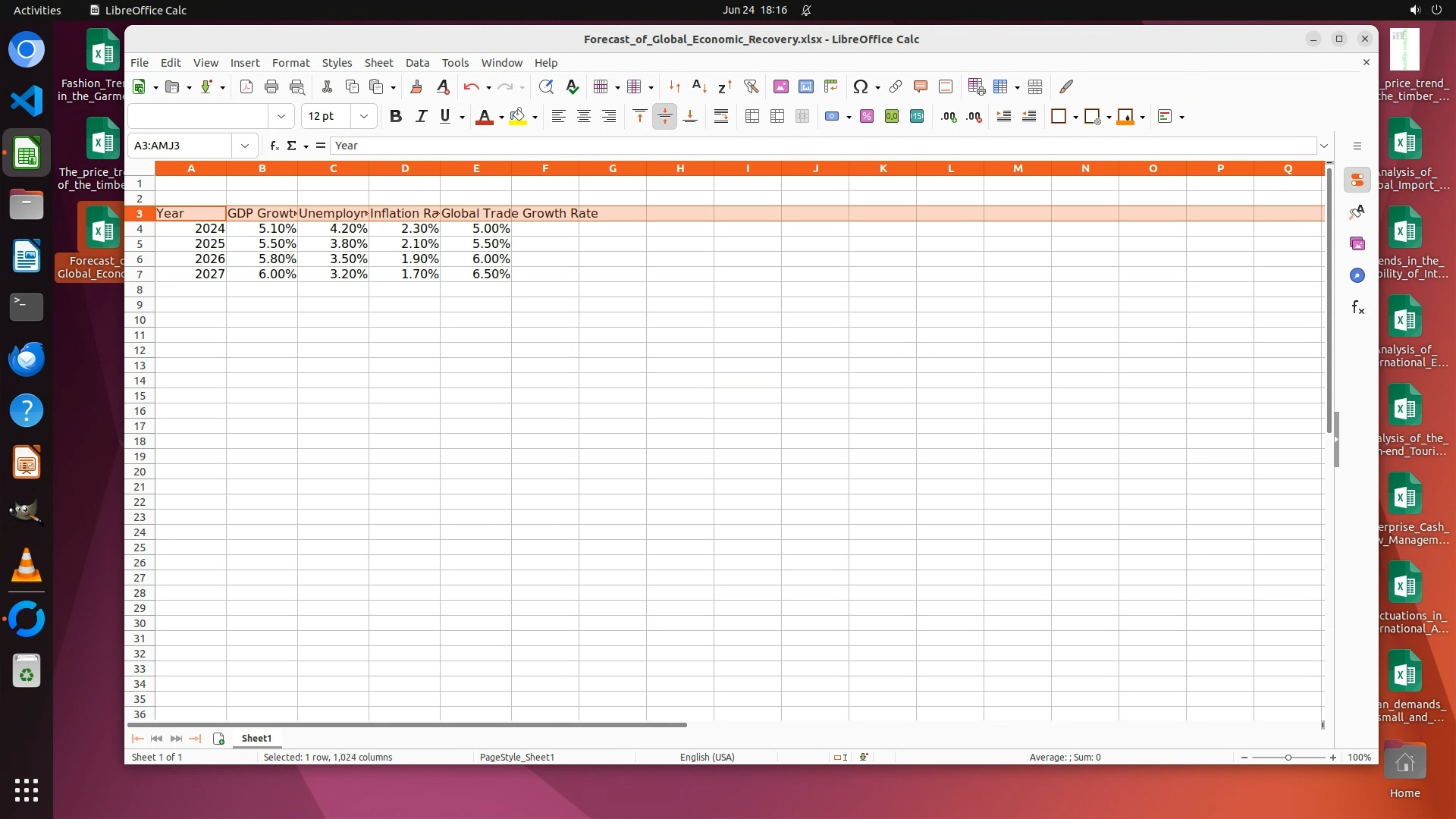The height and width of the screenshot is (819, 1456).
Task: Toggle Italic formatting
Action: point(421,116)
